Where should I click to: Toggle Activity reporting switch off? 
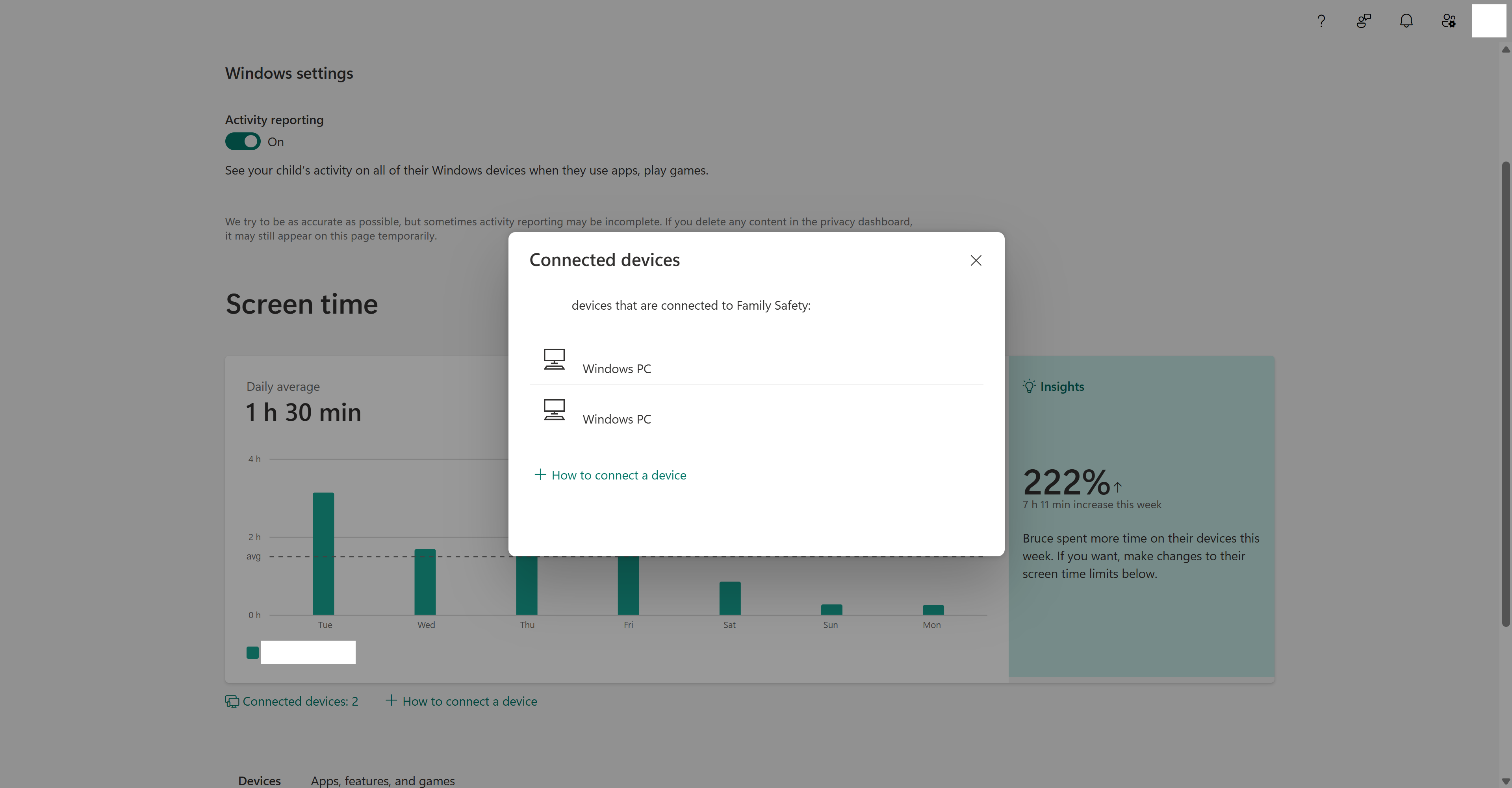(242, 141)
